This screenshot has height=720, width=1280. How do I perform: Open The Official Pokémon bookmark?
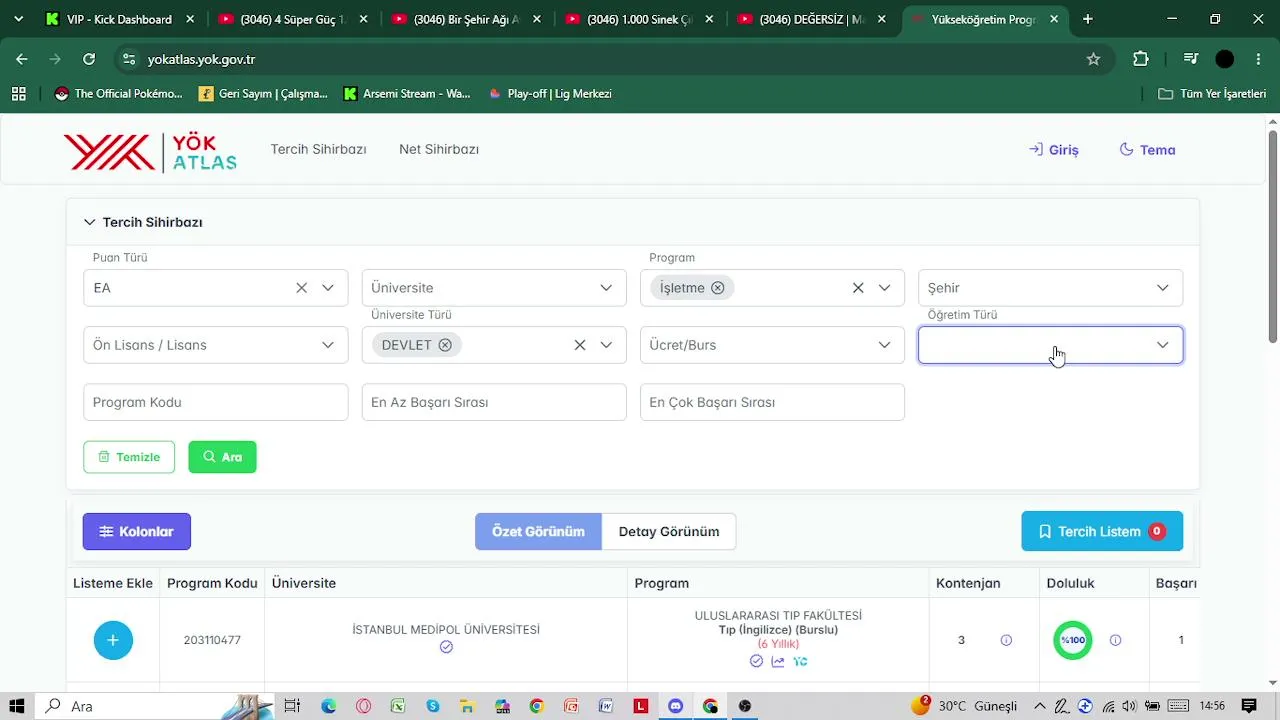(x=119, y=94)
